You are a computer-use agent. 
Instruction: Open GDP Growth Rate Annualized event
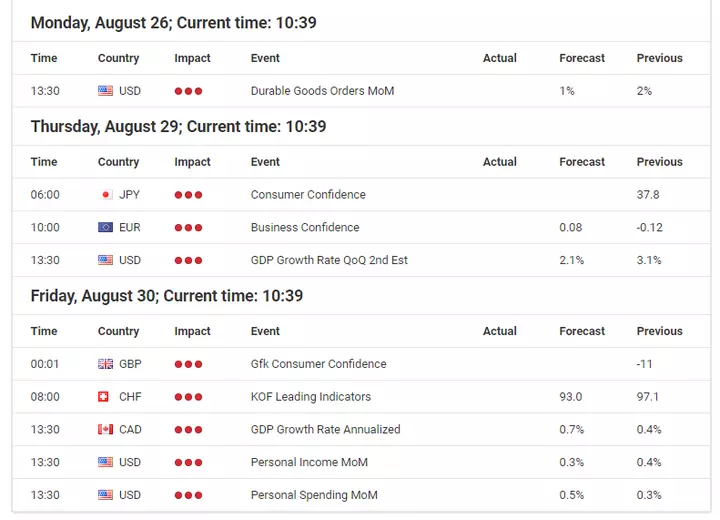[x=326, y=430]
